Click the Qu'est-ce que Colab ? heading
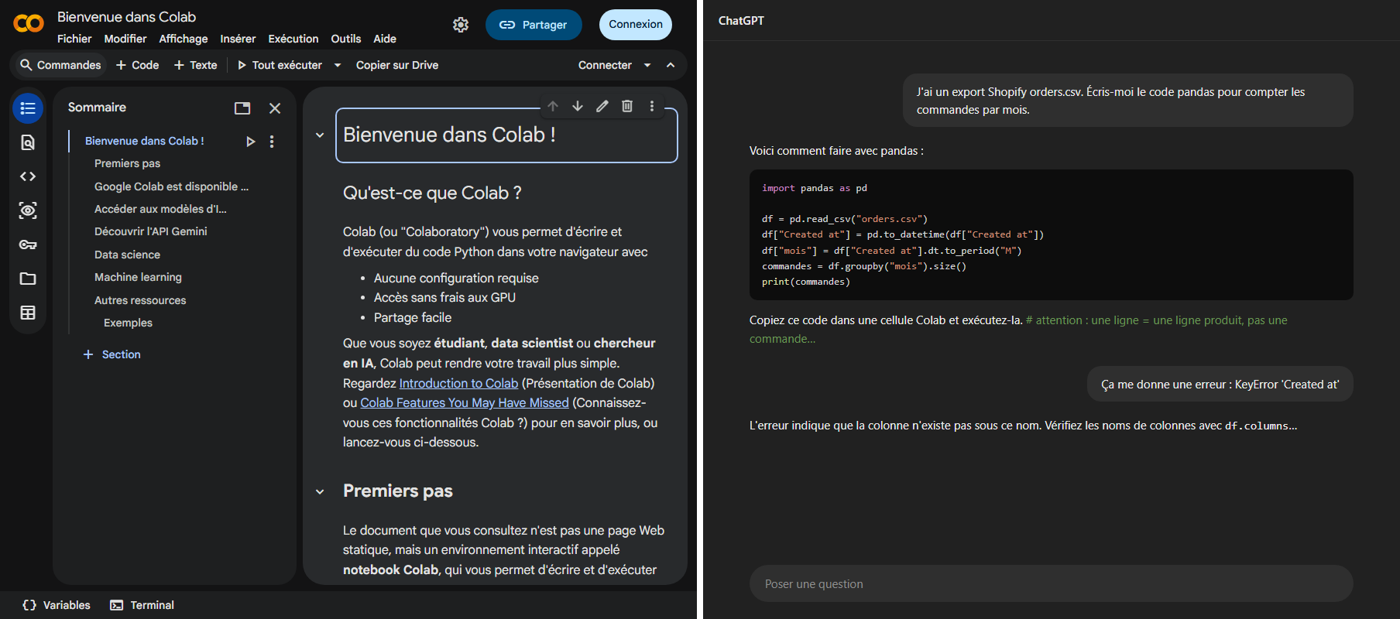This screenshot has height=619, width=1400. tap(432, 193)
